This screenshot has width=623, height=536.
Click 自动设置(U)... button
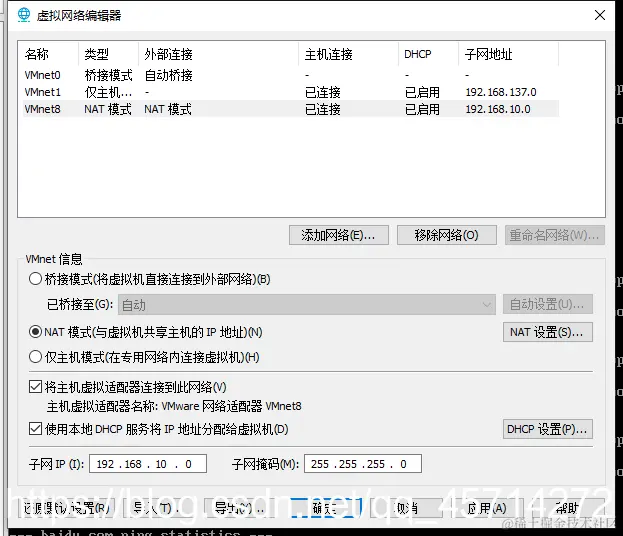tap(548, 304)
